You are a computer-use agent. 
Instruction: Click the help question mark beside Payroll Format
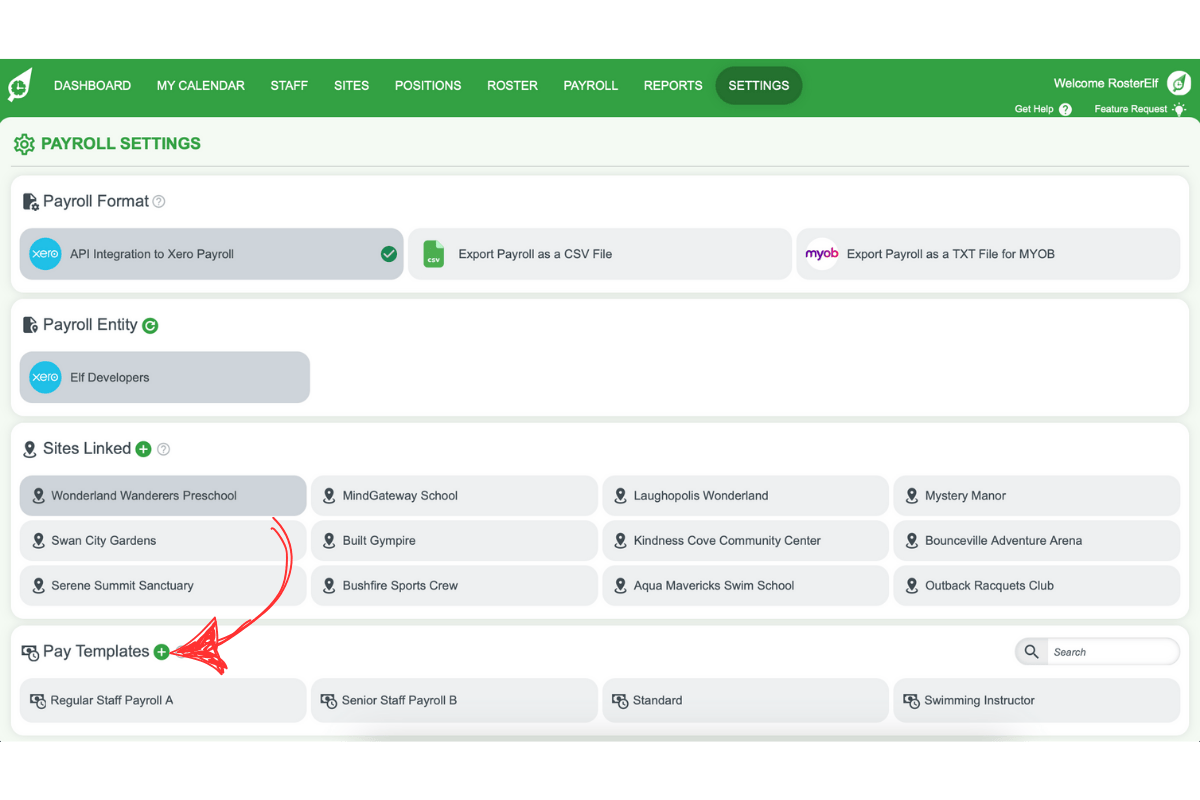coord(159,201)
